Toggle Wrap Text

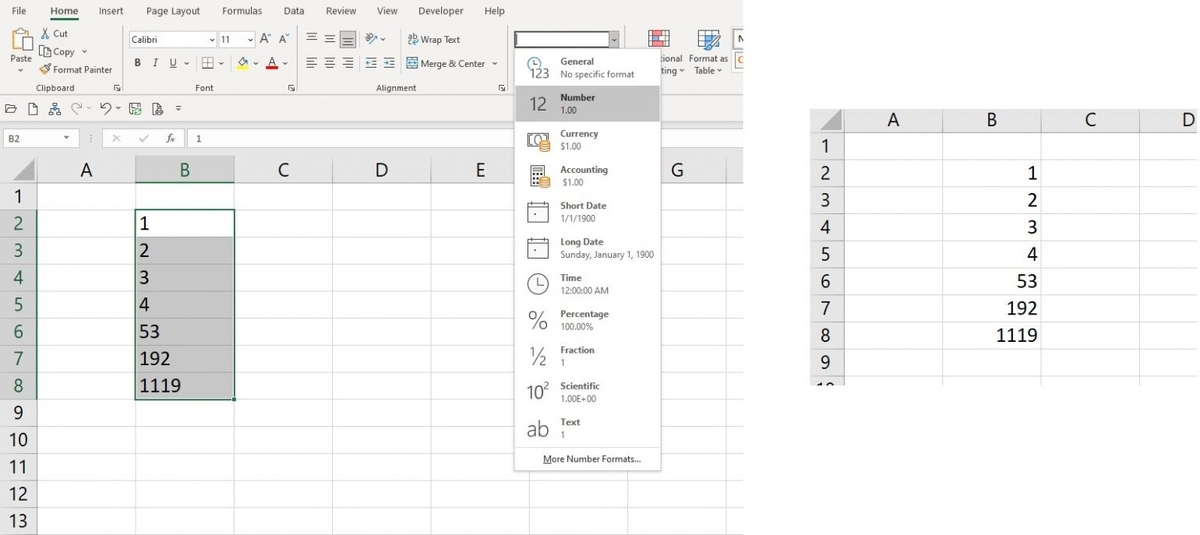(434, 39)
